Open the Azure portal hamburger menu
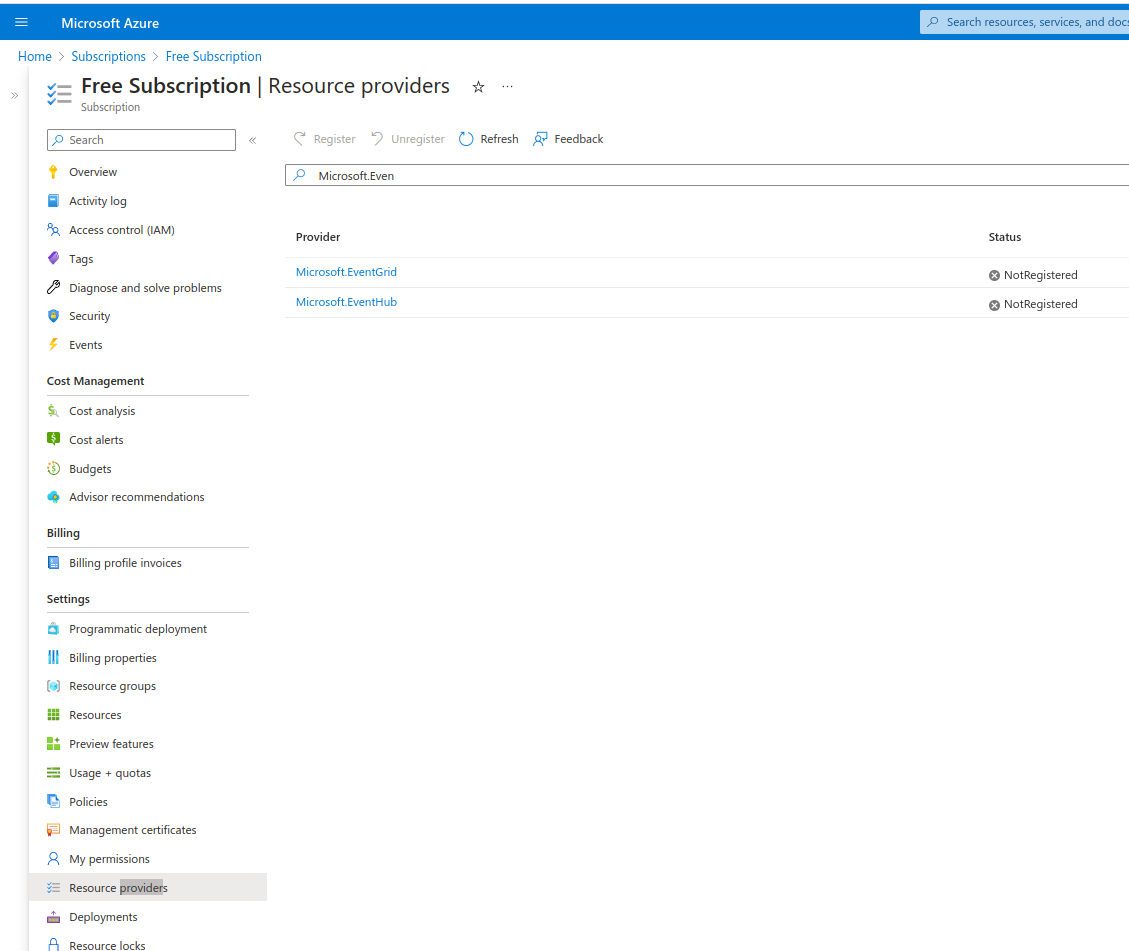Viewport: 1129px width, 951px height. (22, 22)
